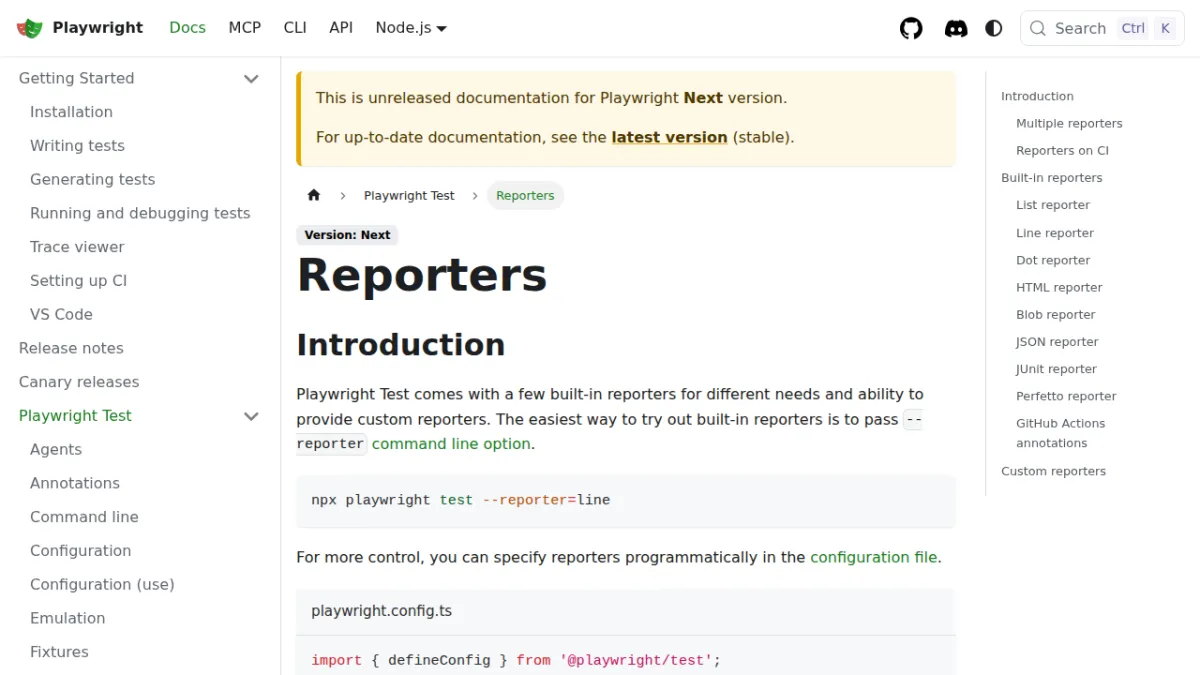Open the Discord server icon
Screen dimensions: 1200x675
click(x=956, y=28)
